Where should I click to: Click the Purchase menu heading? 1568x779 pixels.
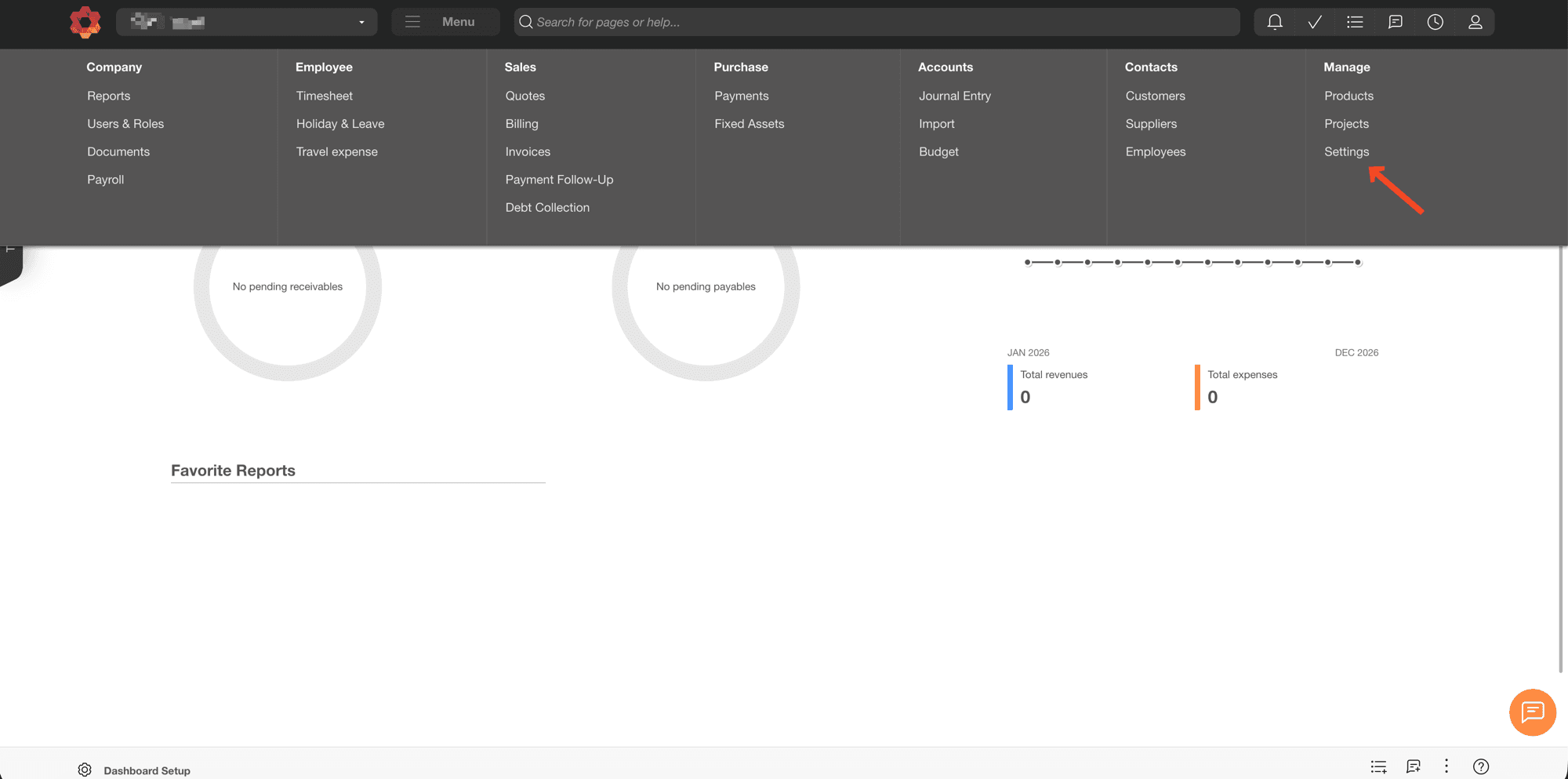click(741, 67)
